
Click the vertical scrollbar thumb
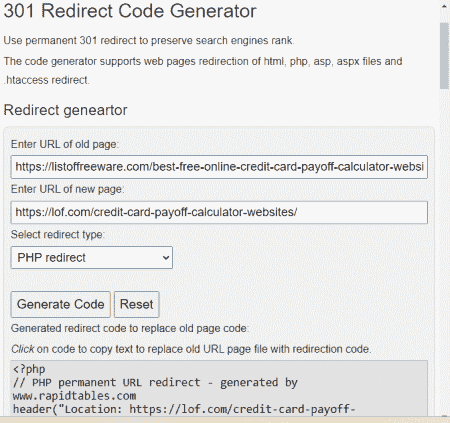444,56
